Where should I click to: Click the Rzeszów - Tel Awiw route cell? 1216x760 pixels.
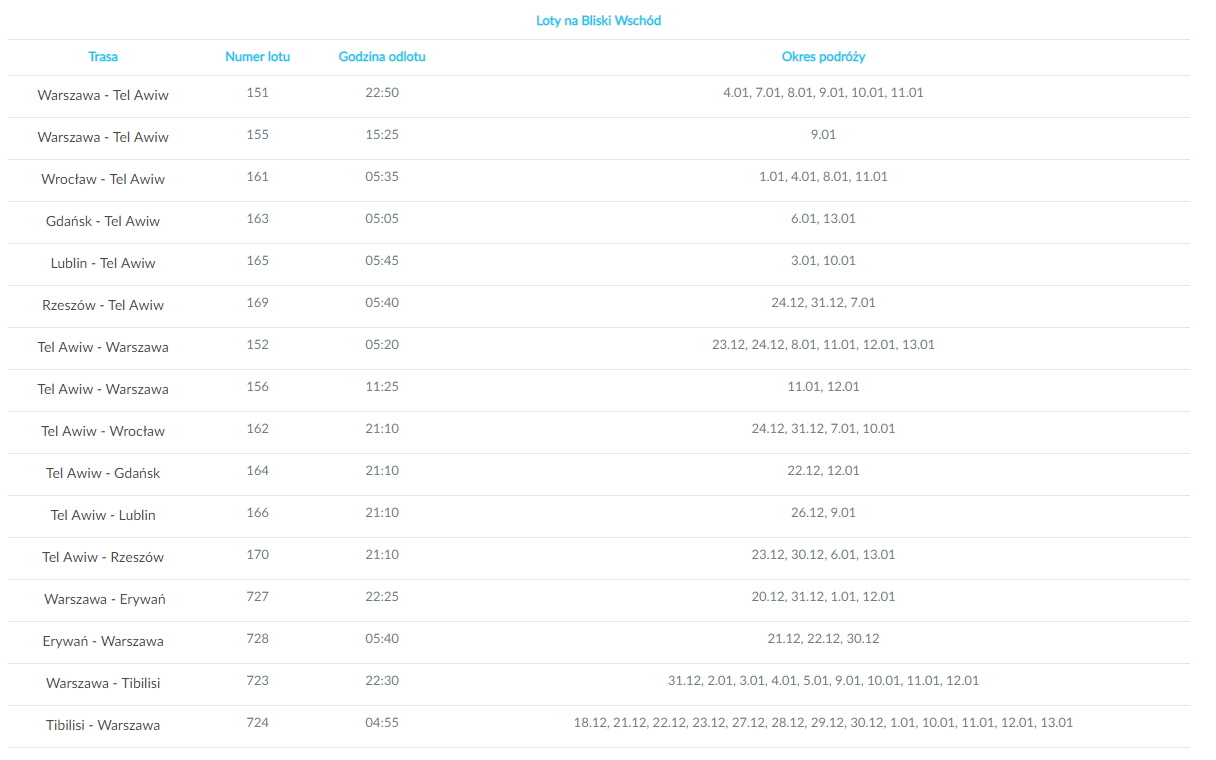point(103,306)
